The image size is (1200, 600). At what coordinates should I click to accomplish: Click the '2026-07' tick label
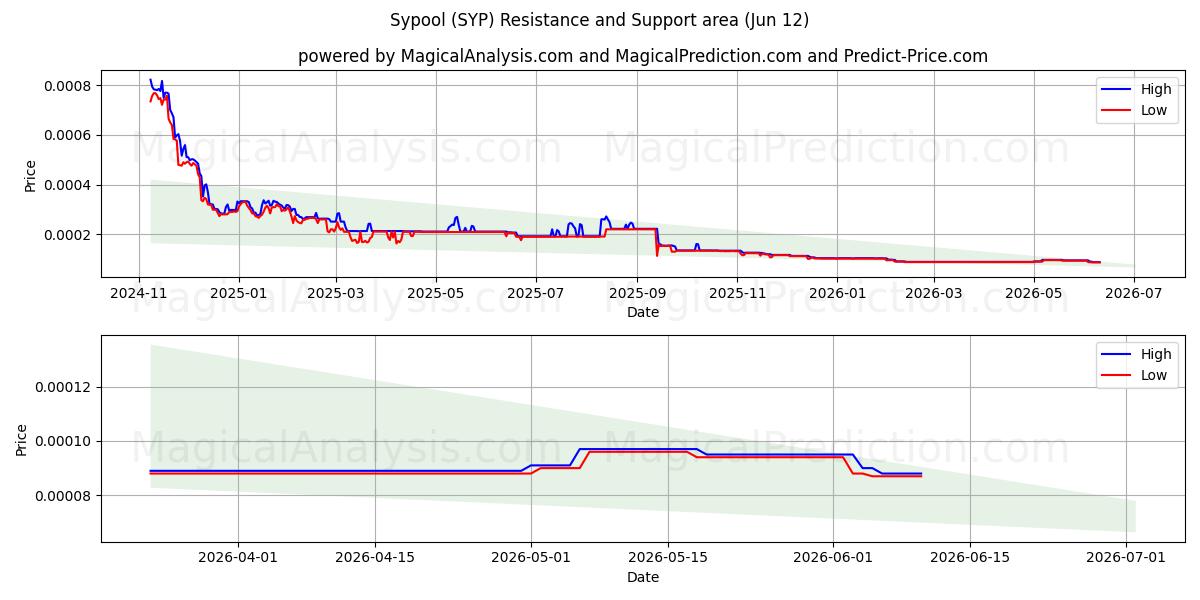coord(1134,294)
